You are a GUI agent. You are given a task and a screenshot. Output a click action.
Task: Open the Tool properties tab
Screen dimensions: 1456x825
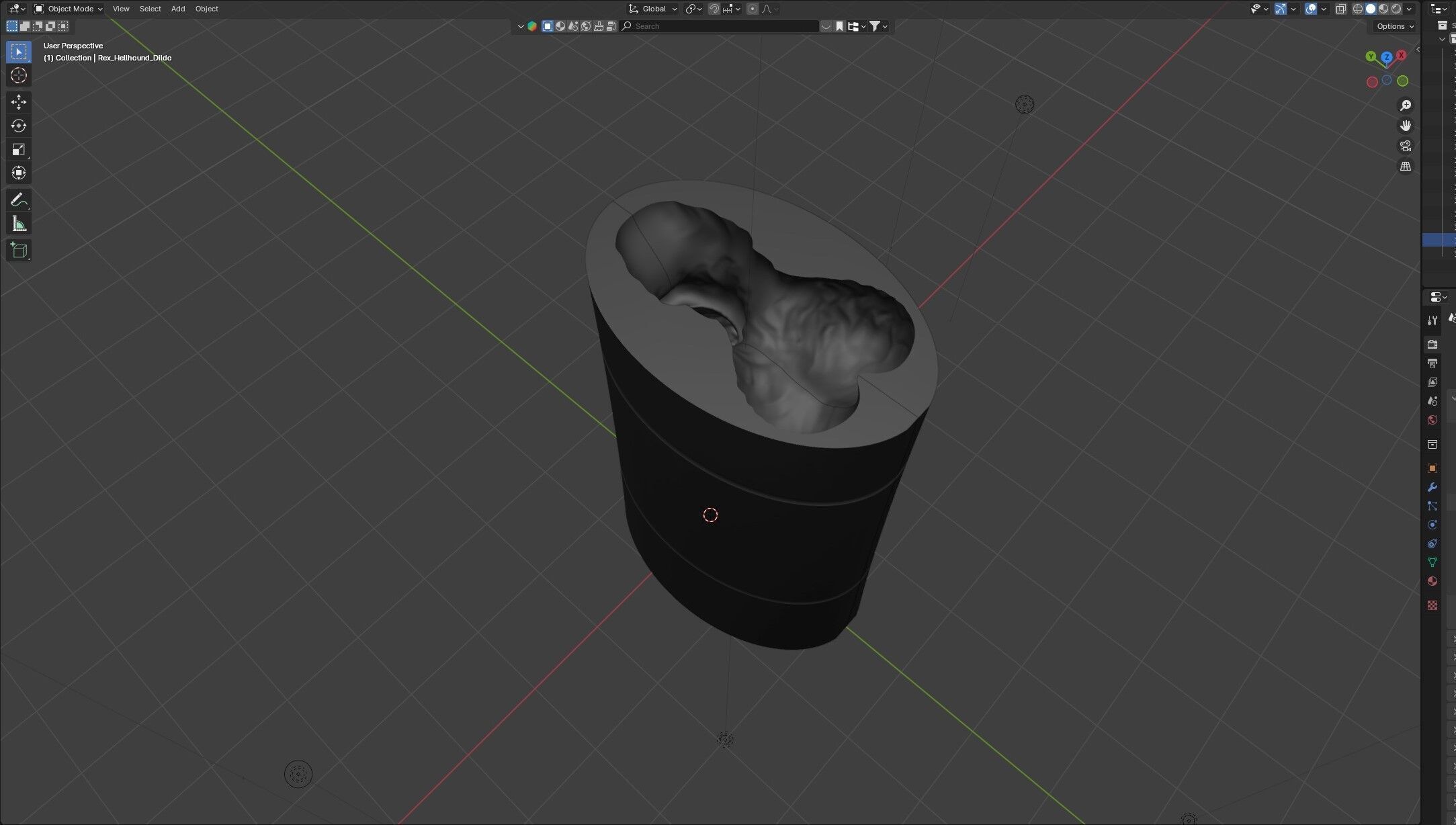coord(1432,320)
